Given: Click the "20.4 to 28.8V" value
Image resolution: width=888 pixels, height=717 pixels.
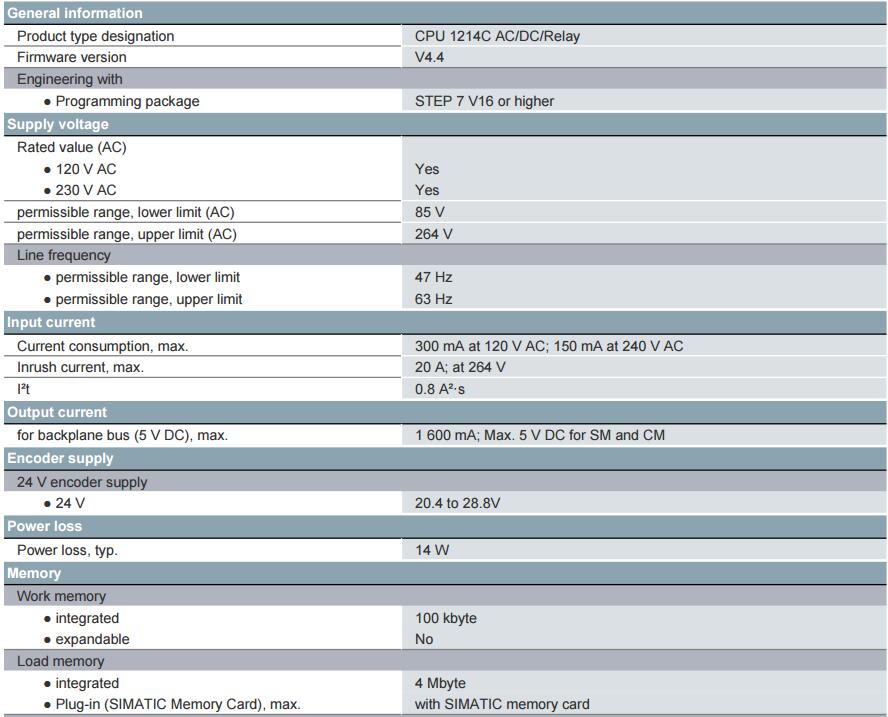Looking at the screenshot, I should tap(458, 503).
